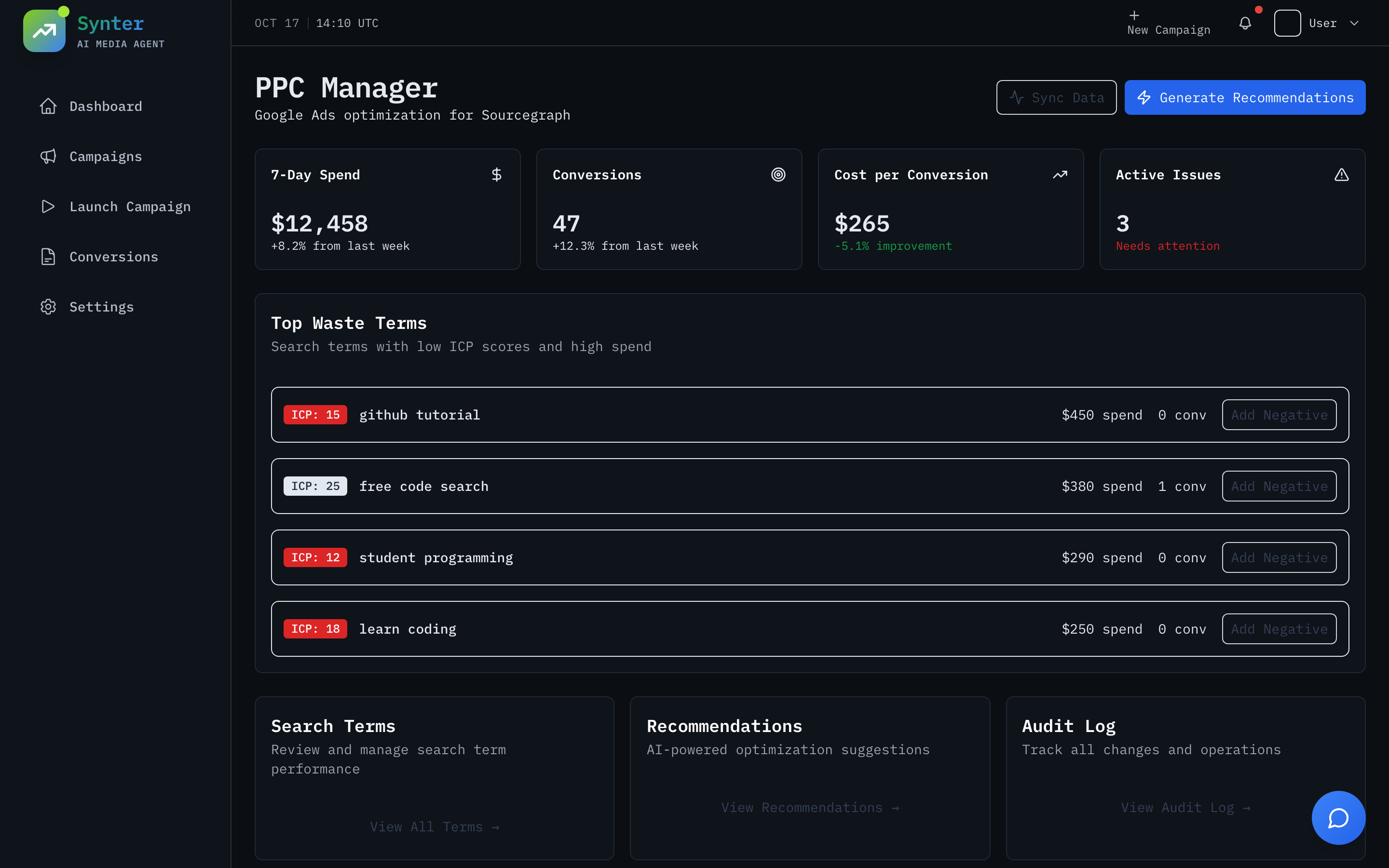
Task: Click the PPC Manager page title
Action: click(x=346, y=87)
